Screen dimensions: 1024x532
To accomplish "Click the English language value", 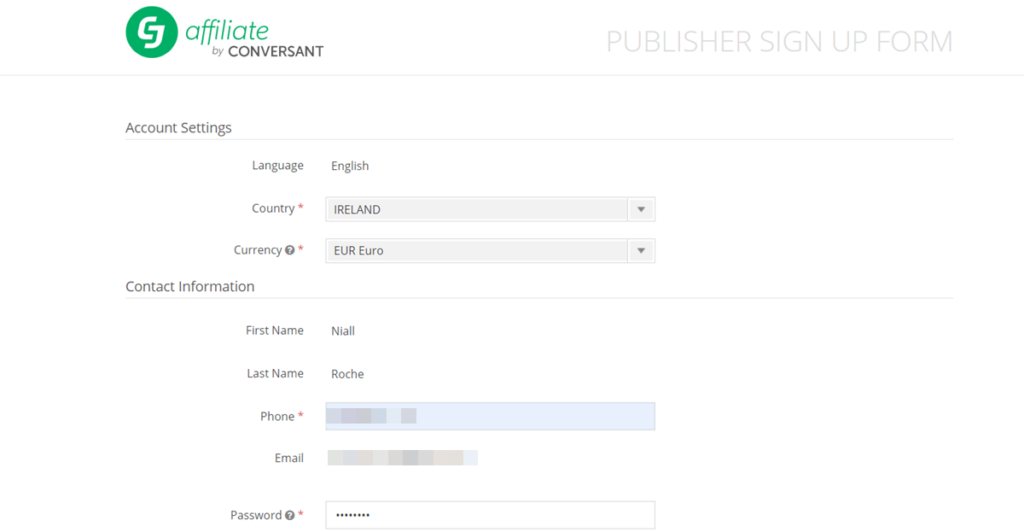I will (350, 166).
